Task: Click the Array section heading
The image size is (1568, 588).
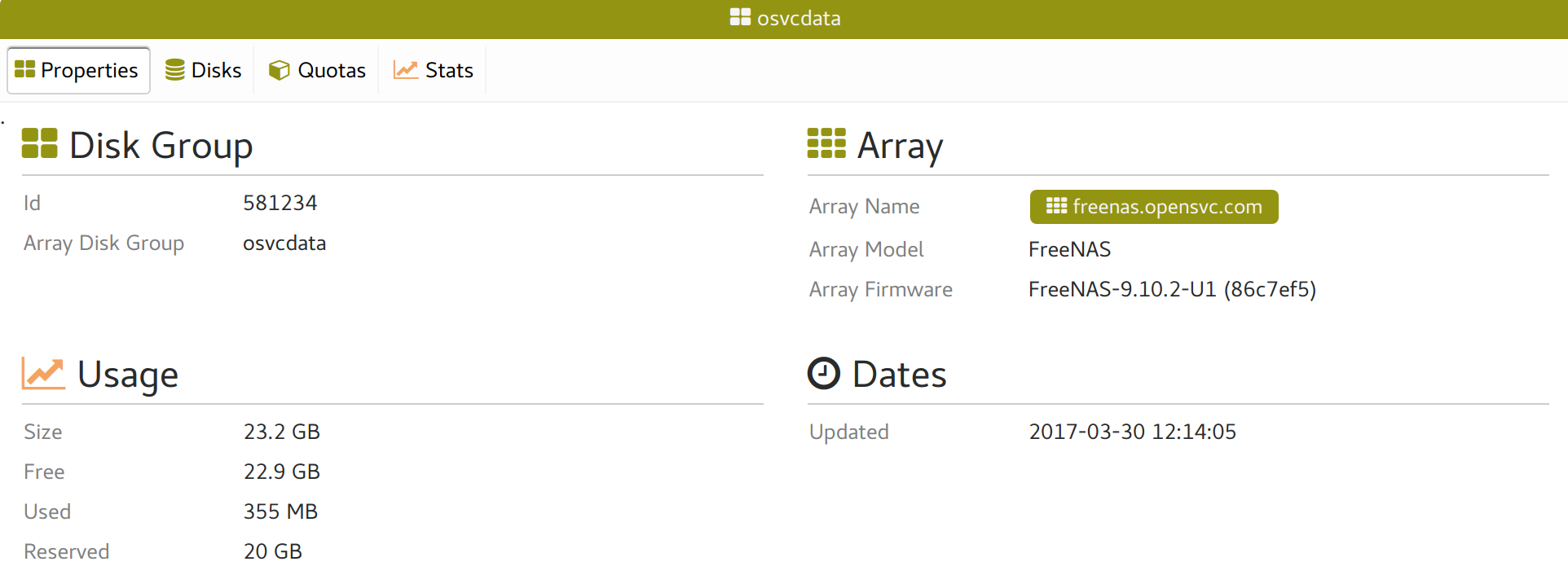Action: click(x=900, y=145)
